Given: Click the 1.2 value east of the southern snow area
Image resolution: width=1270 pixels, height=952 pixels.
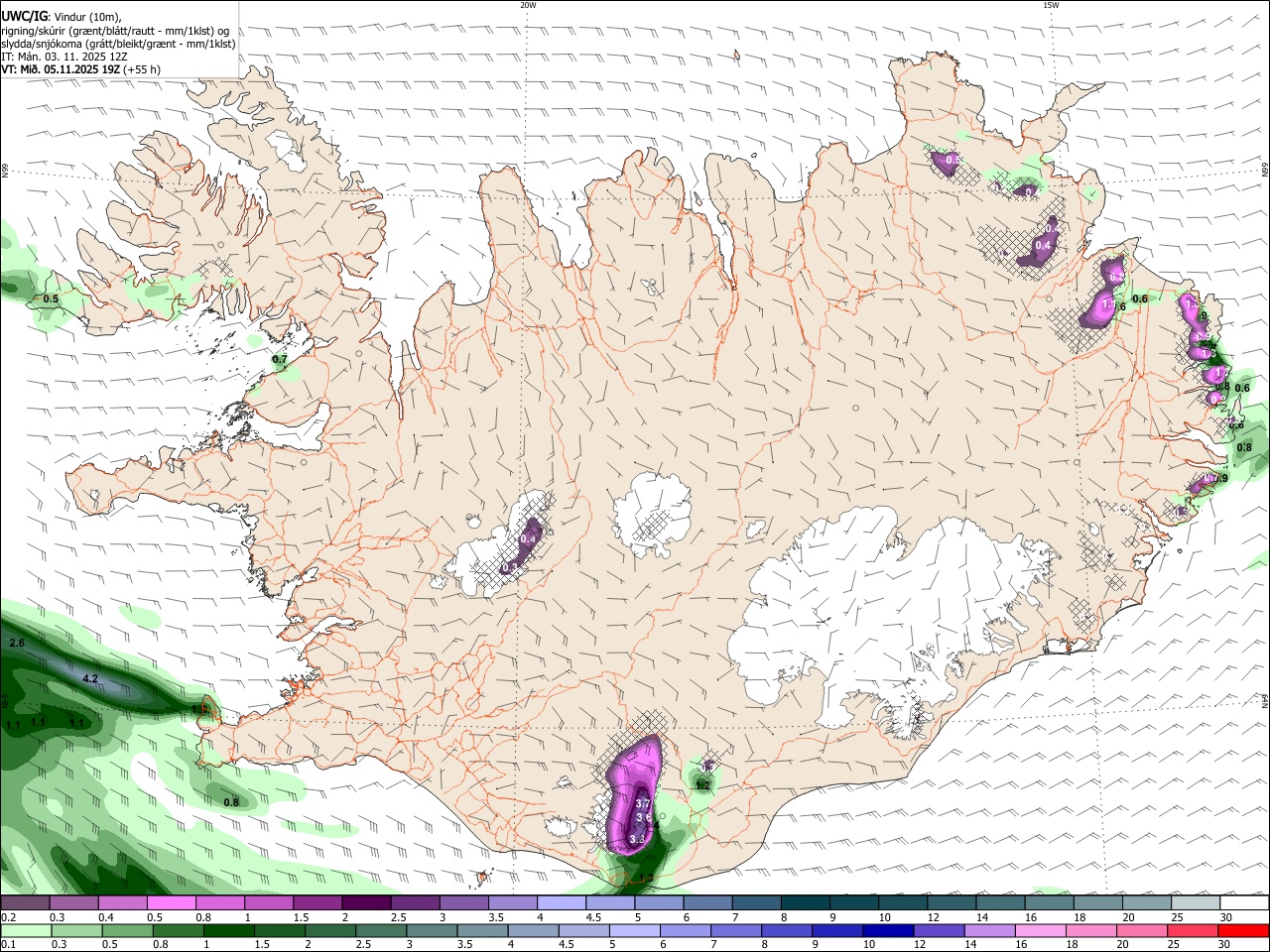Looking at the screenshot, I should coord(702,785).
